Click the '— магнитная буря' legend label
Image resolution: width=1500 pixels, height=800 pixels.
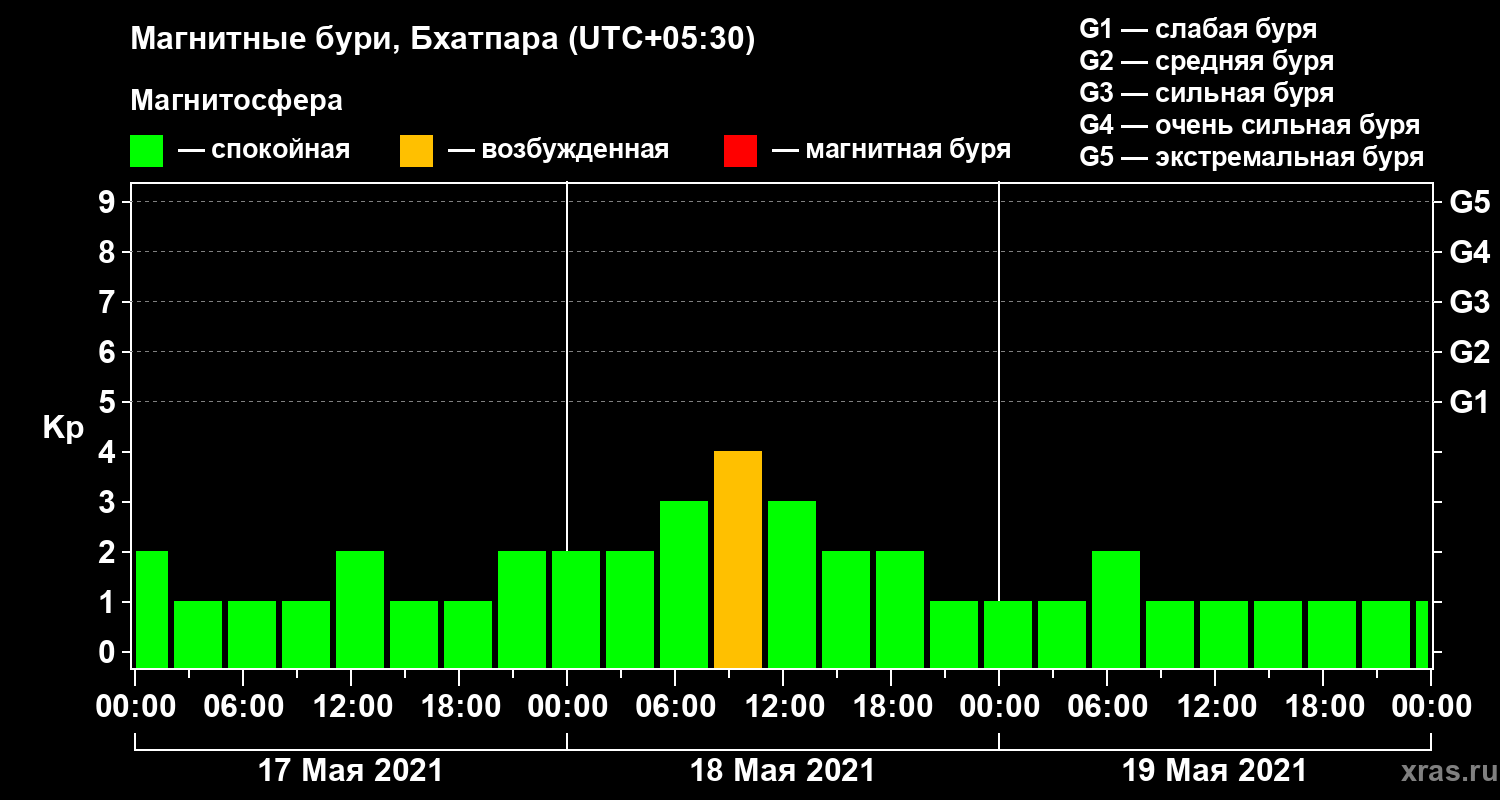(891, 151)
